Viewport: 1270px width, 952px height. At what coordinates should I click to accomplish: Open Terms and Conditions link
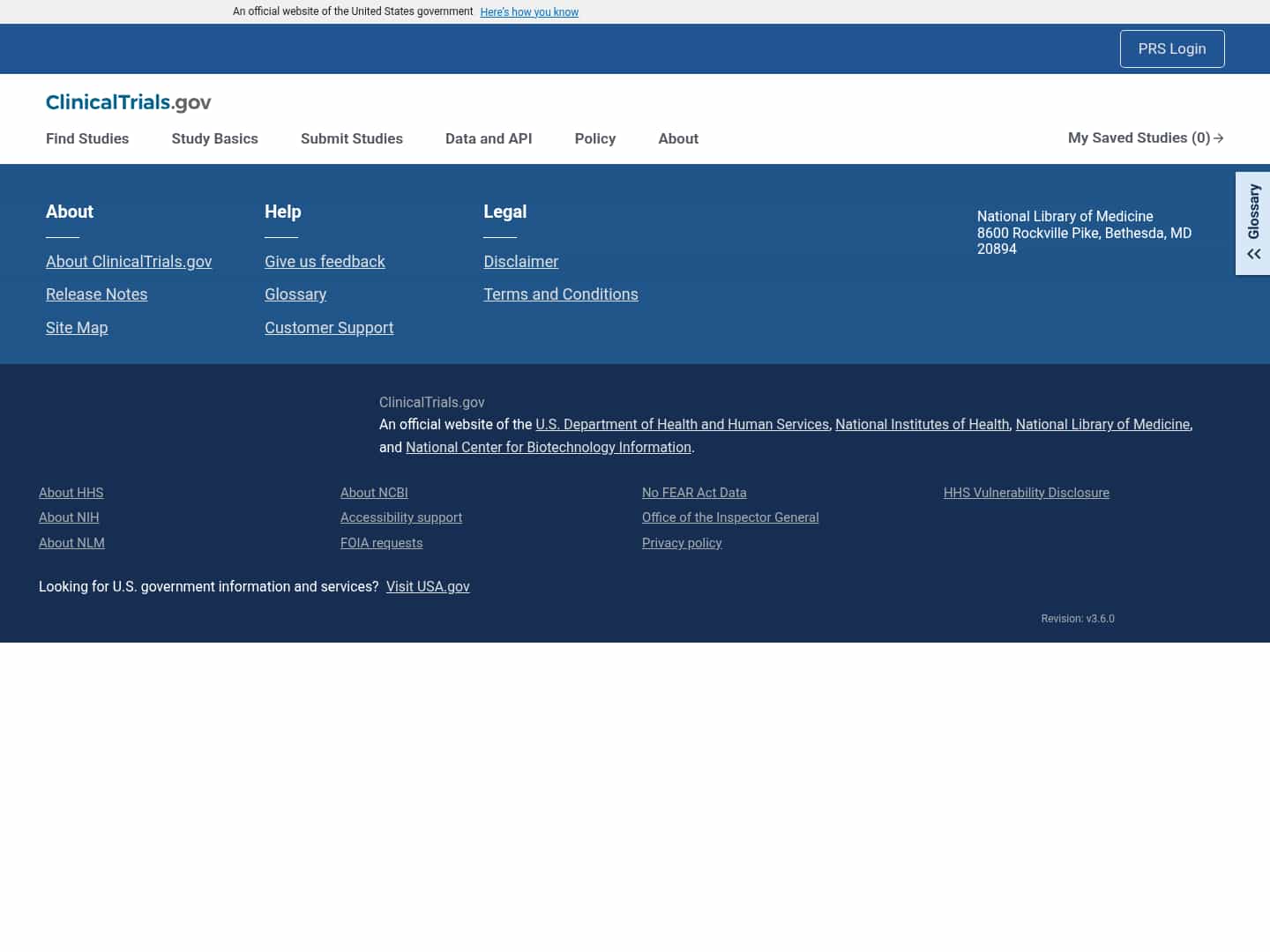561,294
